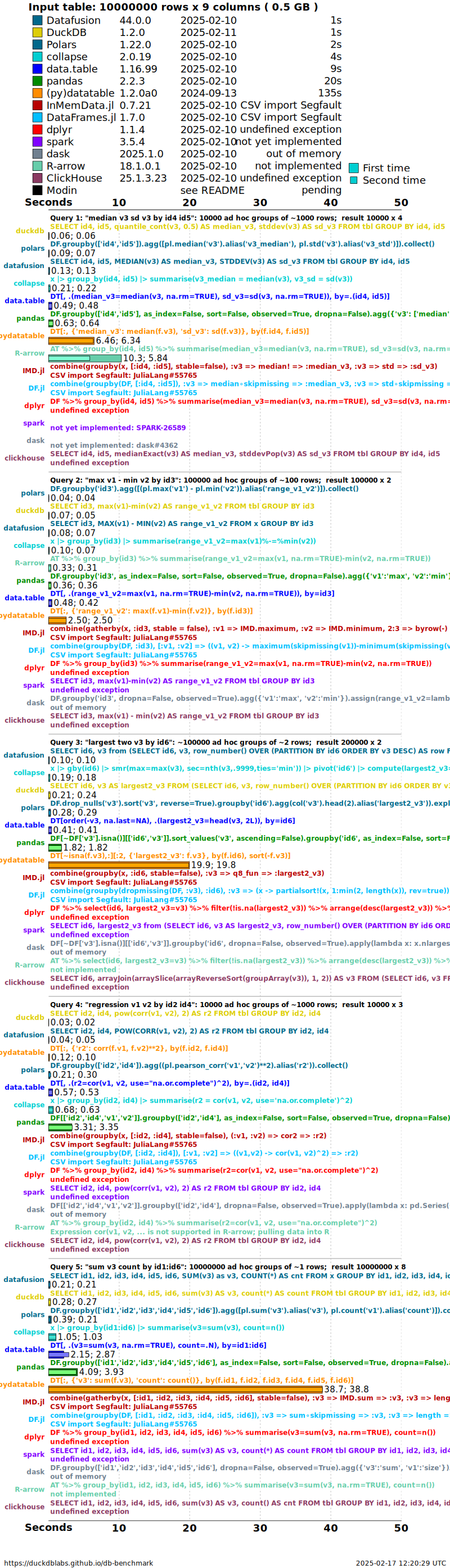Click the dplyr red legend swatch
Screen dimensions: 450x1568
pyautogui.click(x=37, y=130)
